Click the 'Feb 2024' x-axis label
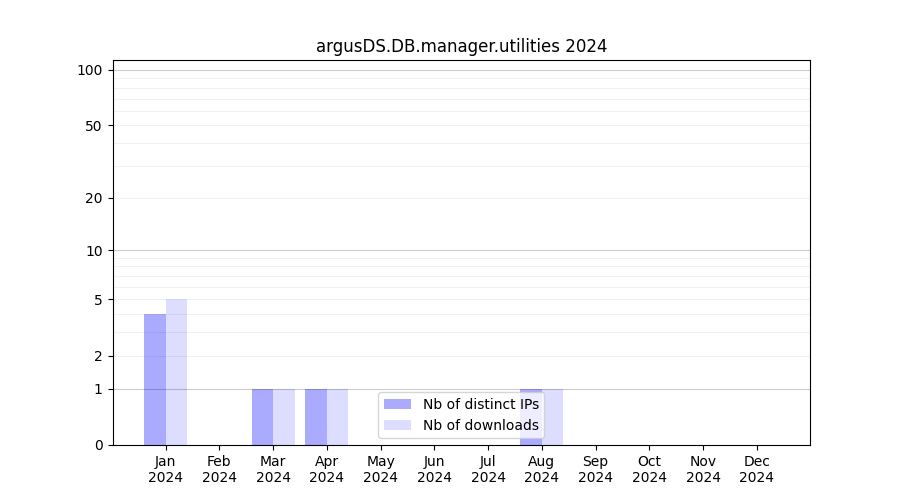This screenshot has height=500, width=900. point(219,469)
